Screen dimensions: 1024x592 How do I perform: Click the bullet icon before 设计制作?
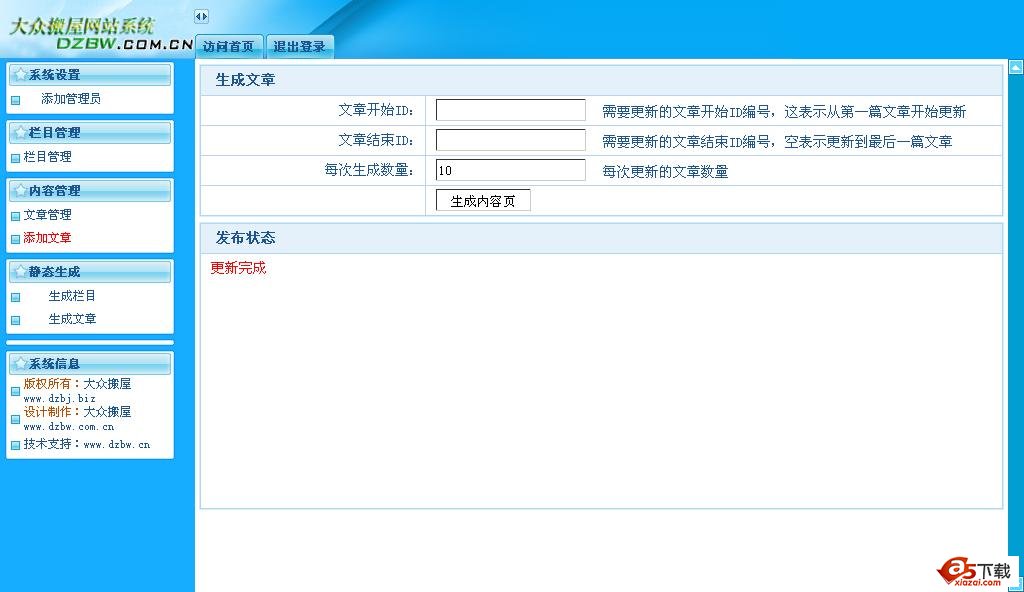click(16, 419)
